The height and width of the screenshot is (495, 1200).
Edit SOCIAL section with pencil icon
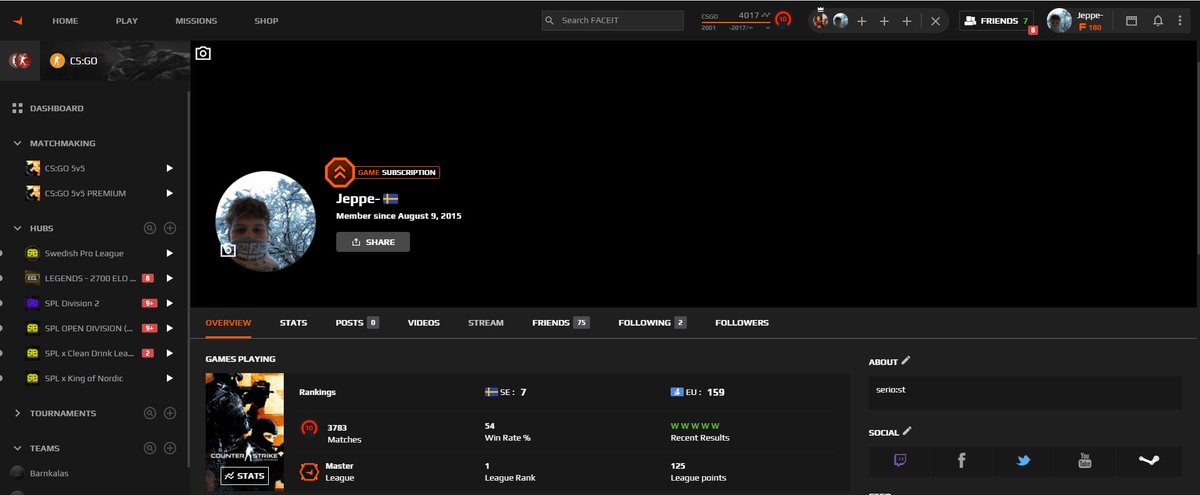point(907,431)
